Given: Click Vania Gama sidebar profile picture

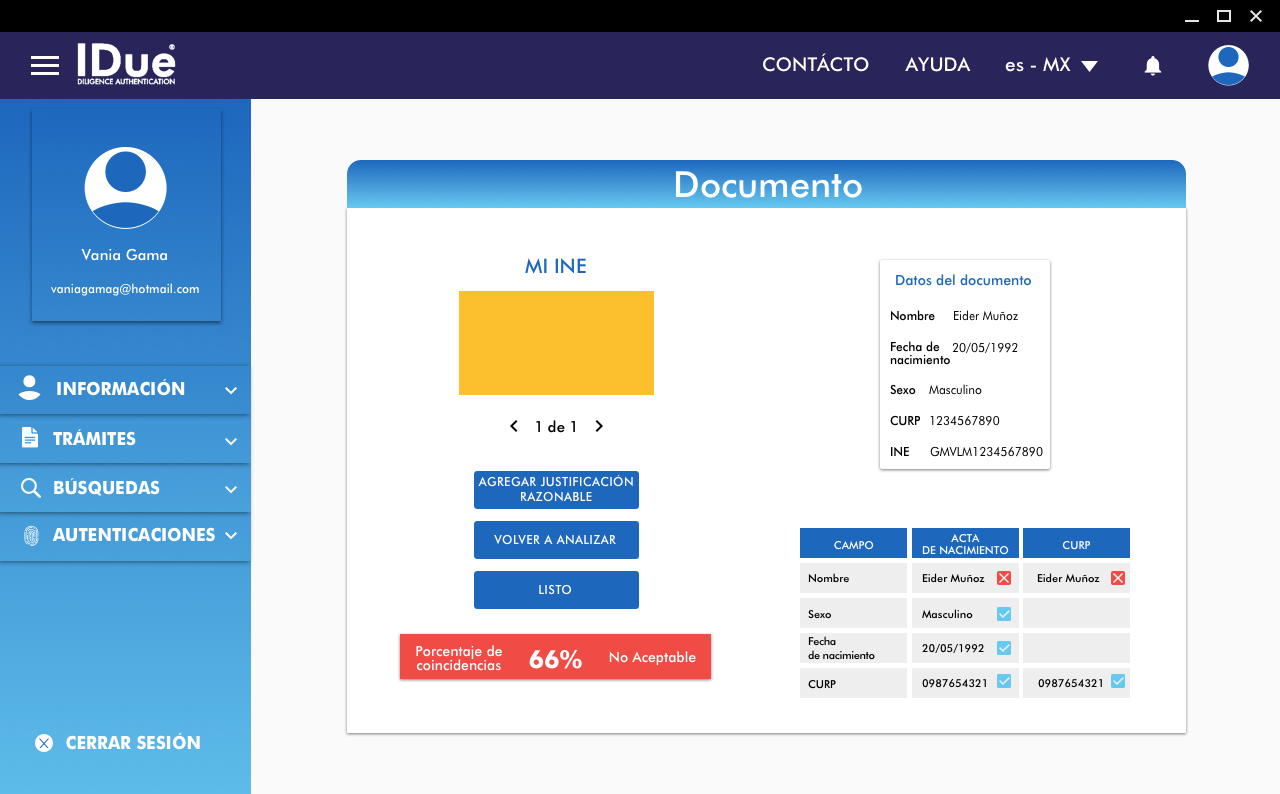Looking at the screenshot, I should click(x=125, y=188).
